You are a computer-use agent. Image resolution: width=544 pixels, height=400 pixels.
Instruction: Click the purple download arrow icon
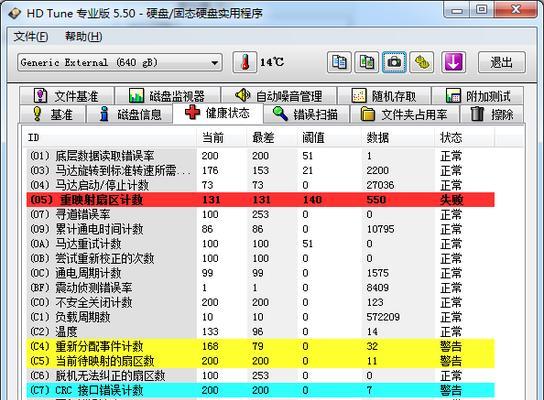453,62
